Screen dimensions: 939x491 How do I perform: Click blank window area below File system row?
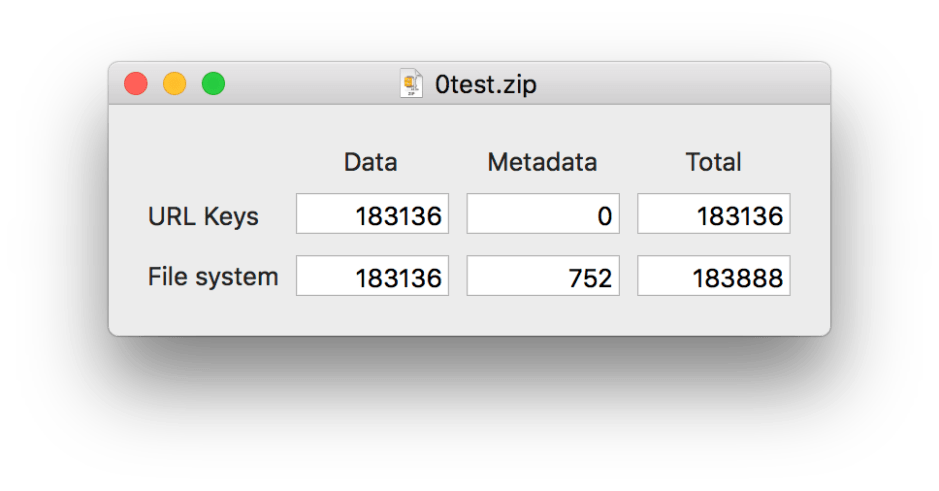pyautogui.click(x=470, y=317)
